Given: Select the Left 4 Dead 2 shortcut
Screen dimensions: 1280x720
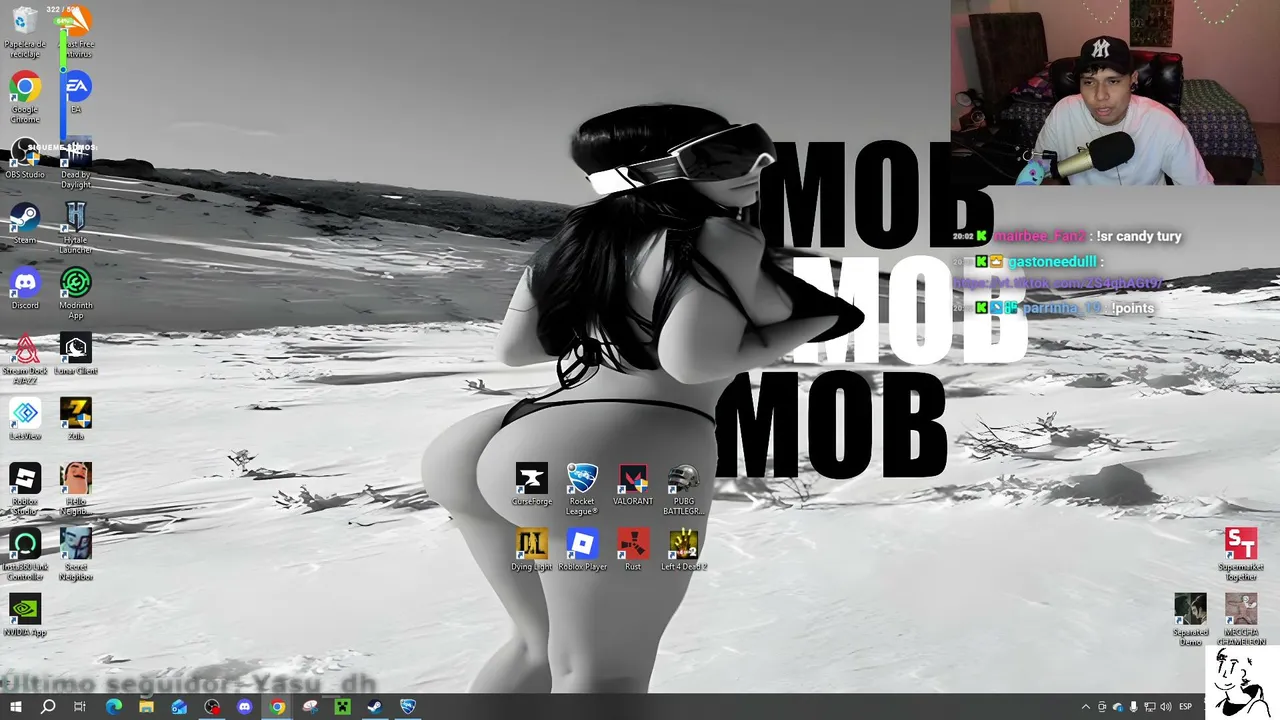Looking at the screenshot, I should pos(684,549).
